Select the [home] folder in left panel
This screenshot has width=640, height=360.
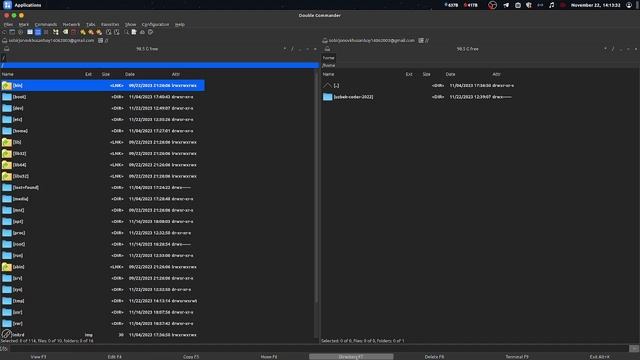point(102,131)
